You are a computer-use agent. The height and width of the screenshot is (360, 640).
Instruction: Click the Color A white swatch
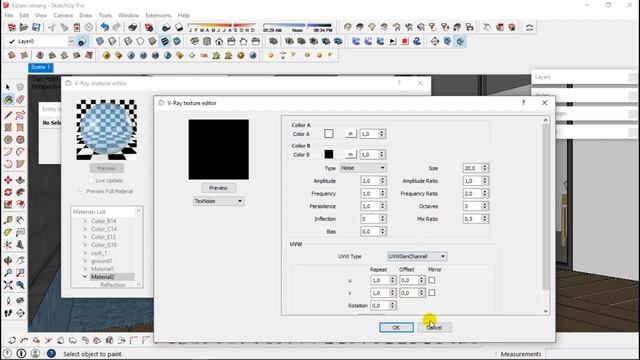coord(329,134)
